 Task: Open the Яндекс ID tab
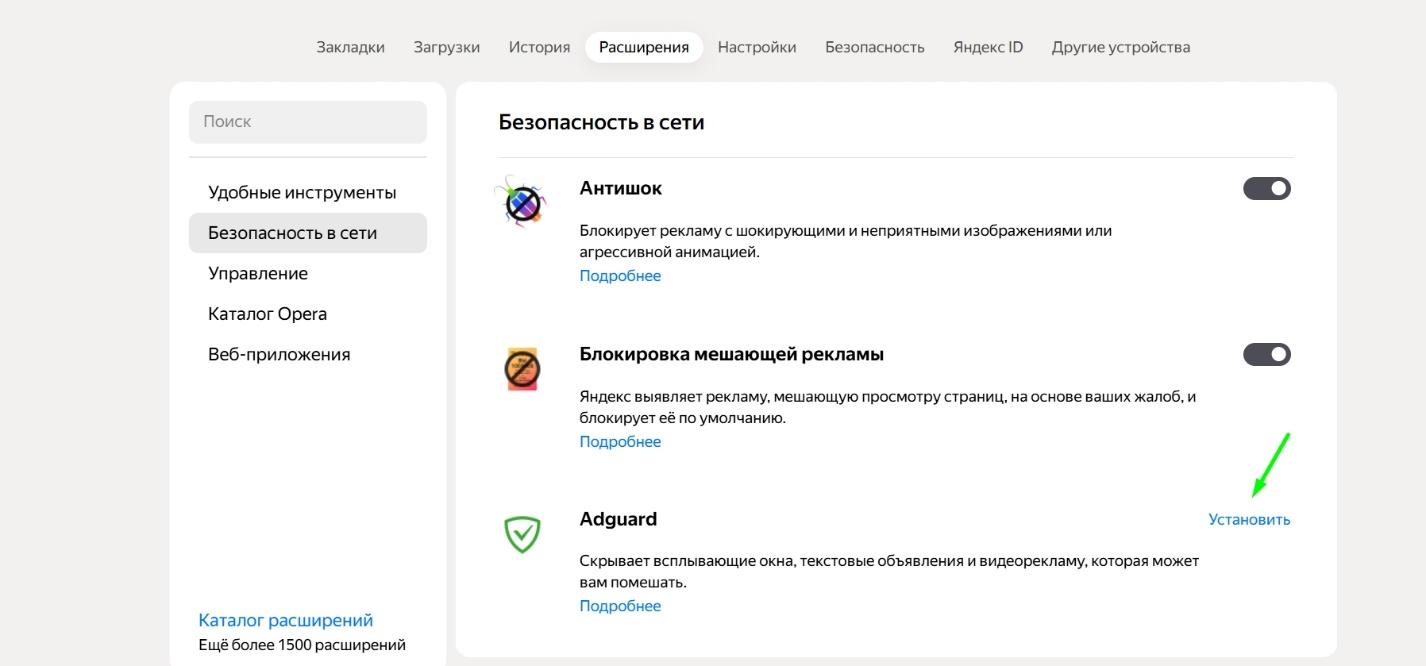coord(988,47)
